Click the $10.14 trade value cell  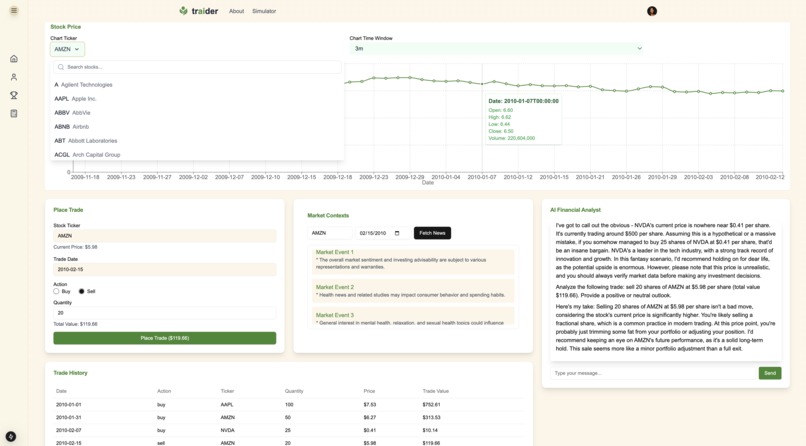[430, 431]
